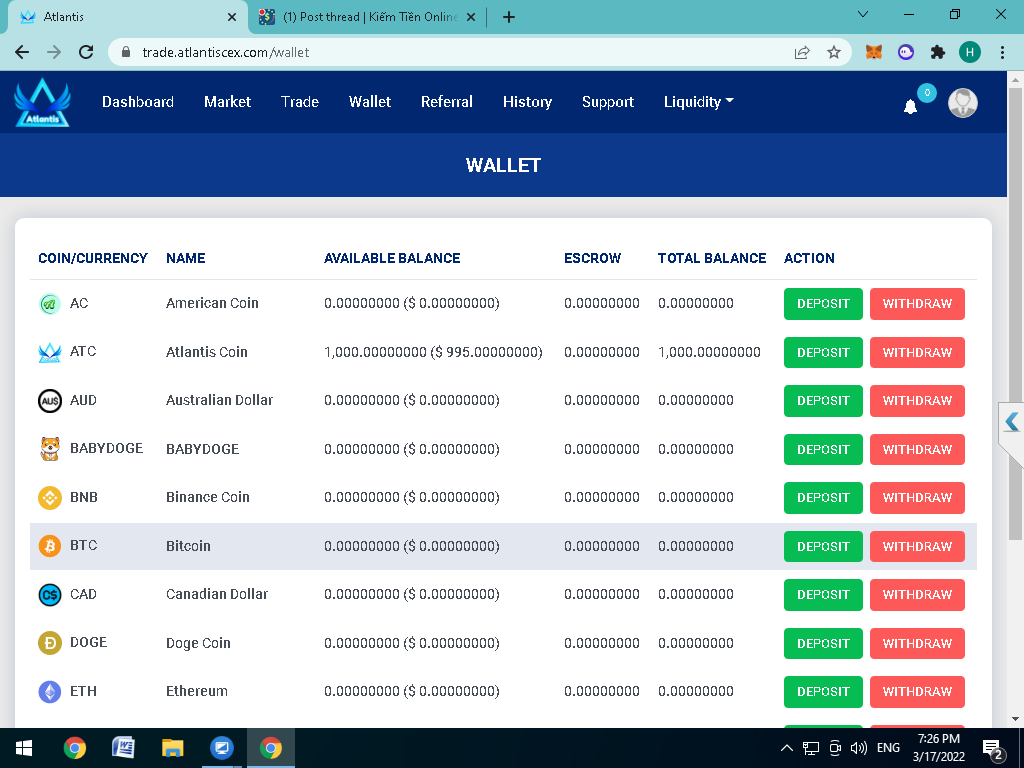This screenshot has height=768, width=1024.
Task: Open the user profile avatar
Action: point(963,103)
